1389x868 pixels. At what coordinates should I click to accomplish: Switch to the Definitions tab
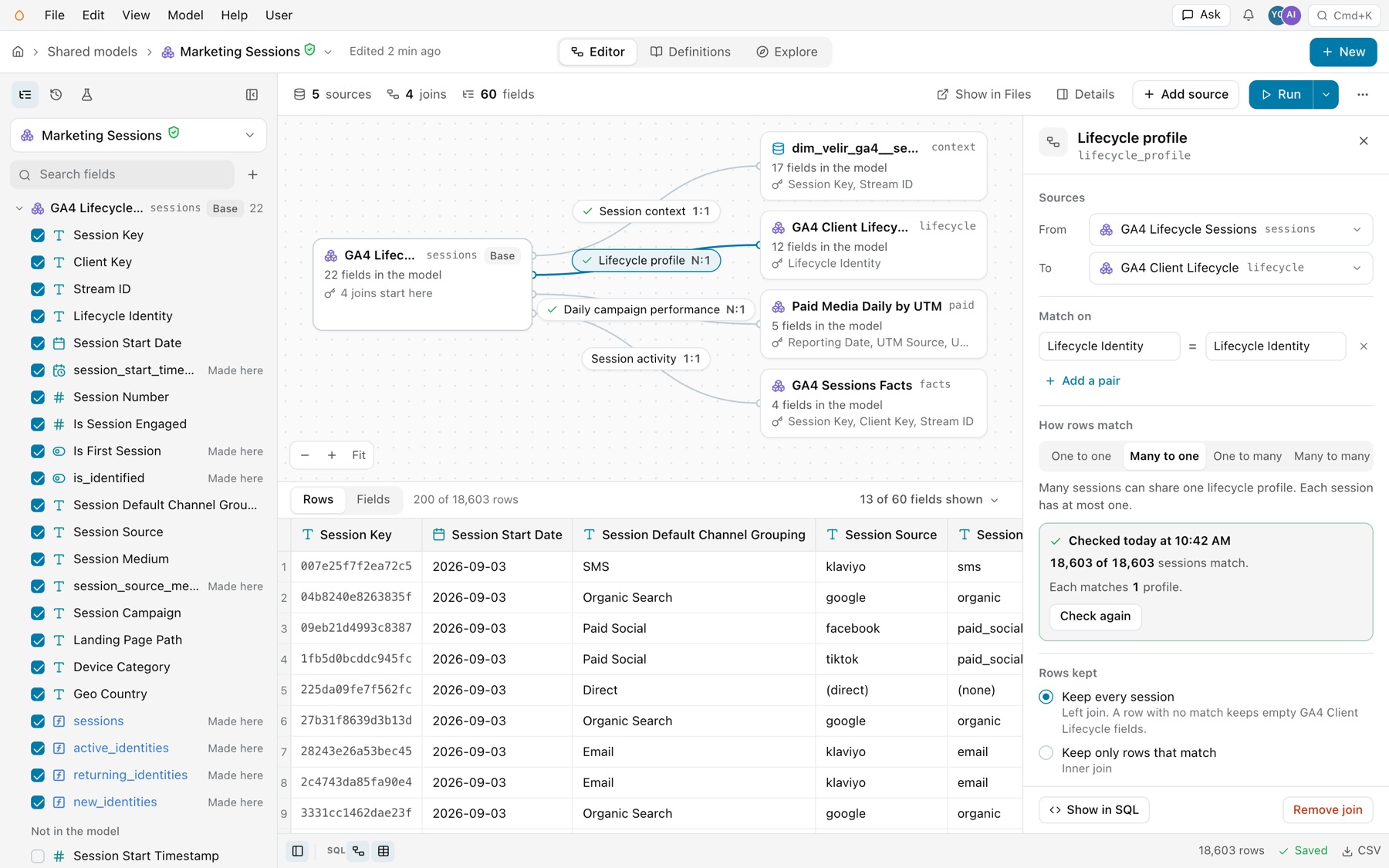click(691, 52)
